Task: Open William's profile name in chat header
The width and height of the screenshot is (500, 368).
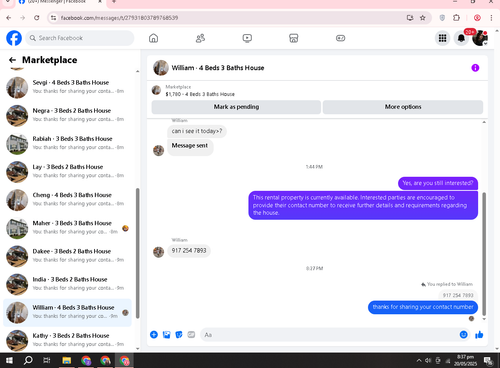Action: pos(218,68)
